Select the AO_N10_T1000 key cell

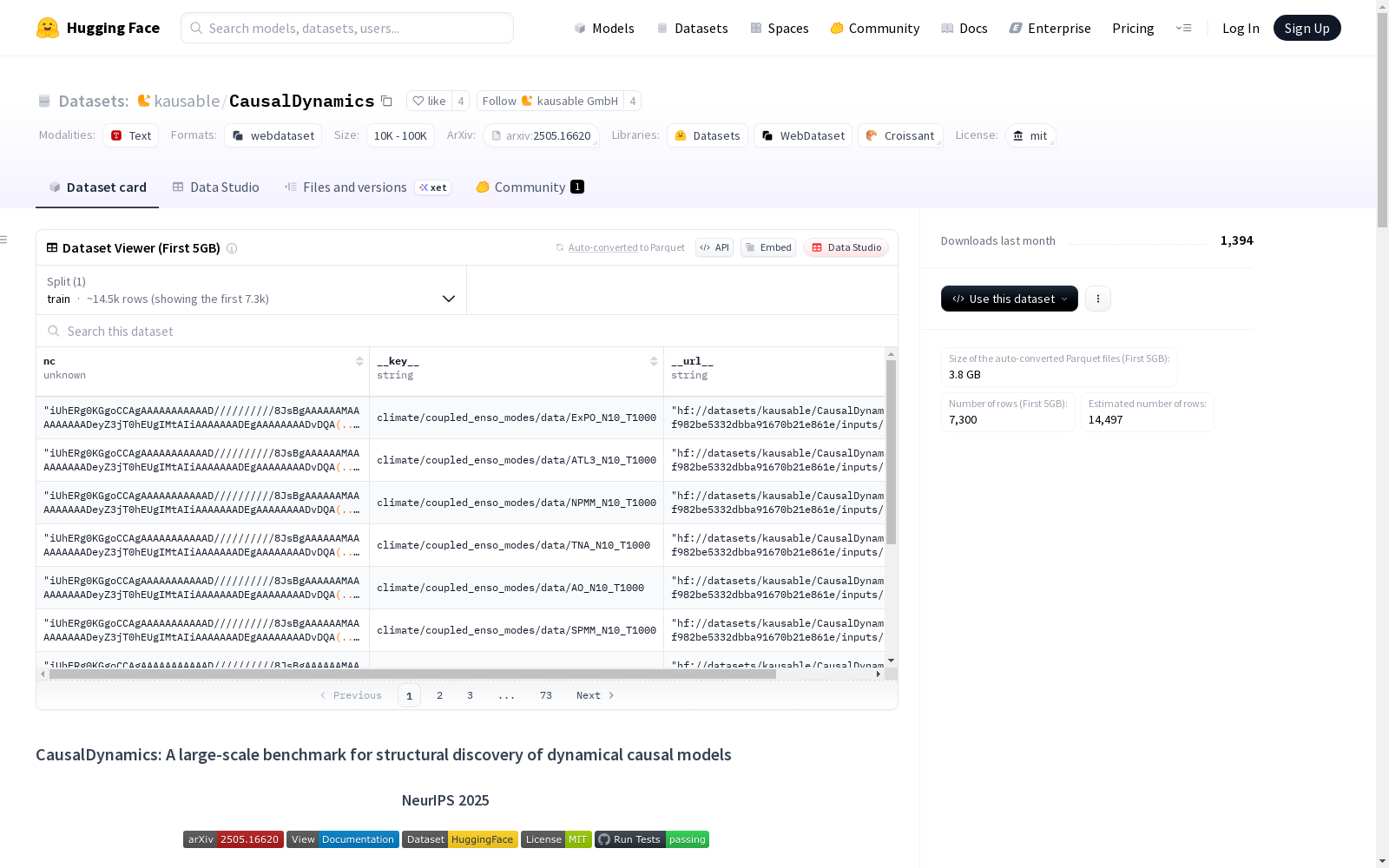point(517,588)
